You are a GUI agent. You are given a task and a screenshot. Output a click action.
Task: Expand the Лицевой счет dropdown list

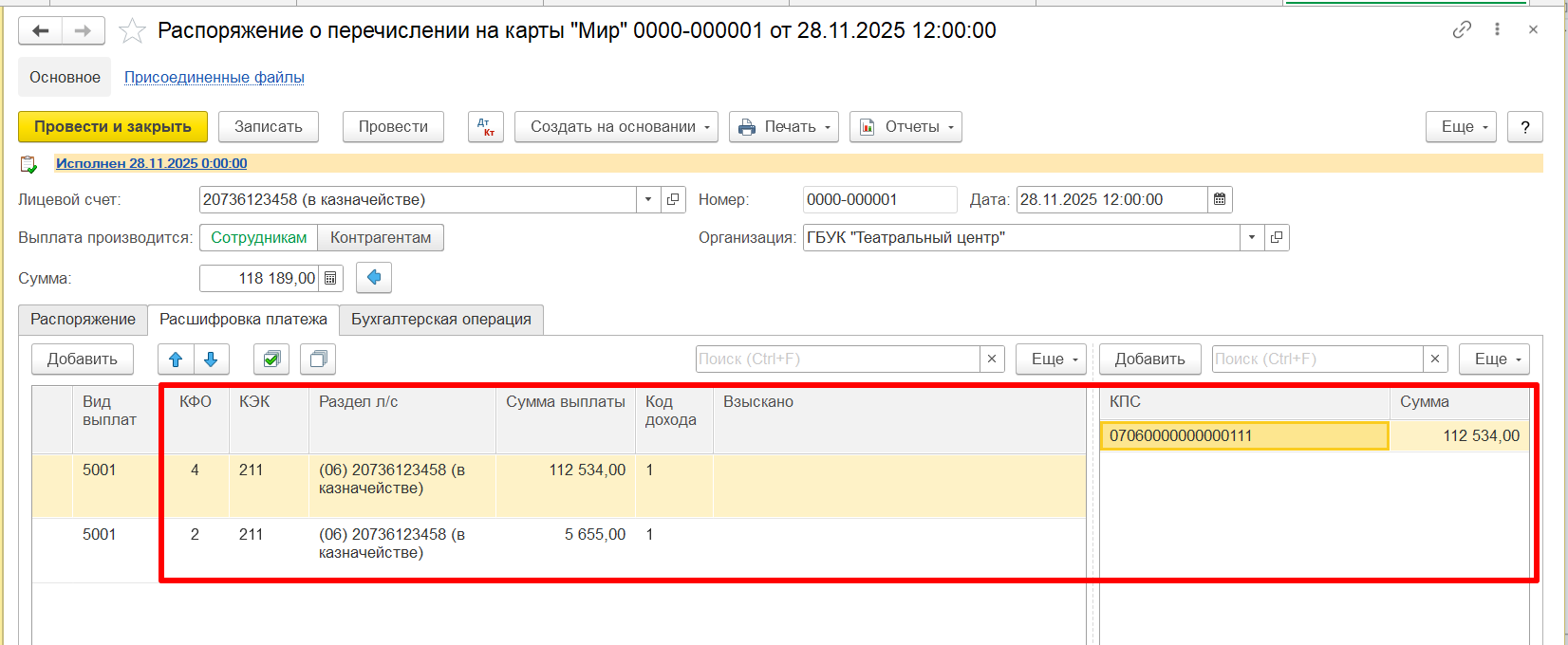tap(648, 199)
